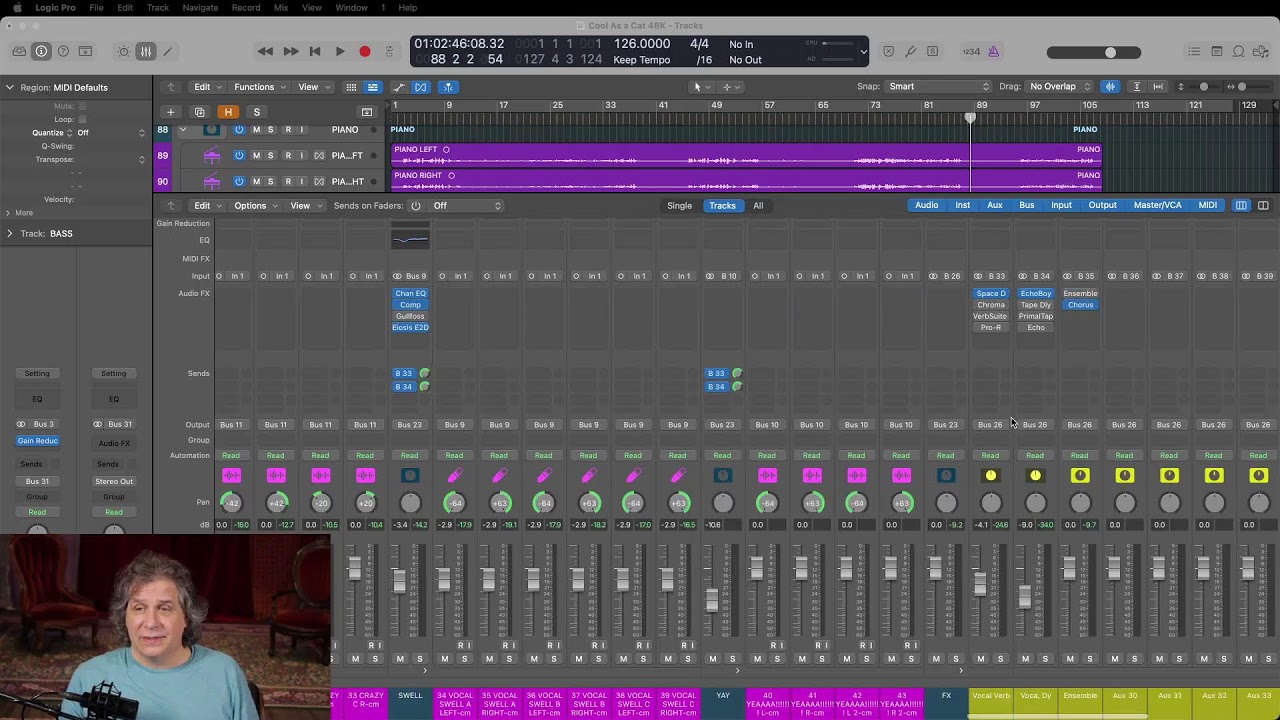Open the Note Pads icon

1216,51
